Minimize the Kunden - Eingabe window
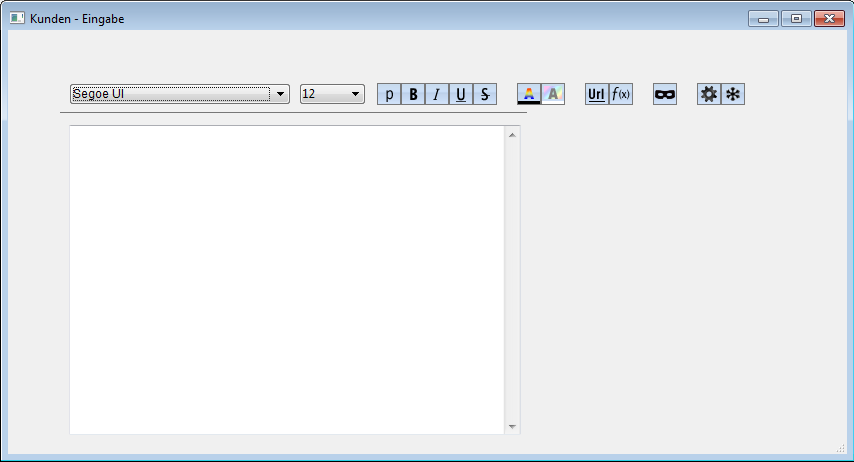Image resolution: width=854 pixels, height=462 pixels. click(x=763, y=19)
